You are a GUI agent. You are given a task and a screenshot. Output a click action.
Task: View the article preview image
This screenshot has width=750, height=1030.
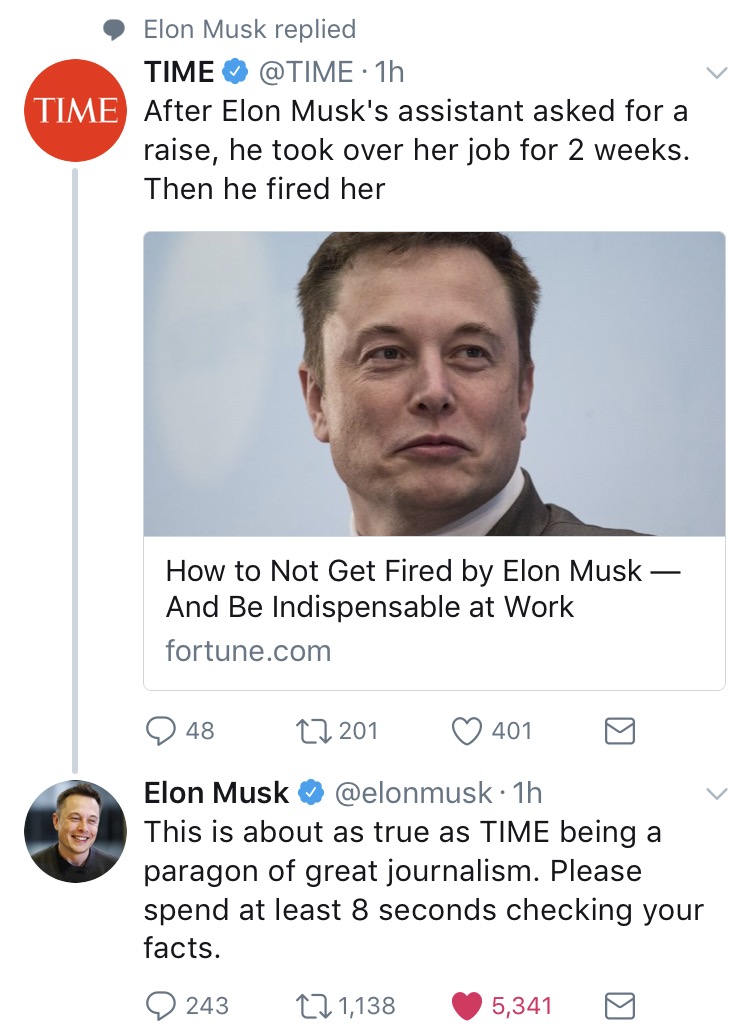tap(434, 384)
